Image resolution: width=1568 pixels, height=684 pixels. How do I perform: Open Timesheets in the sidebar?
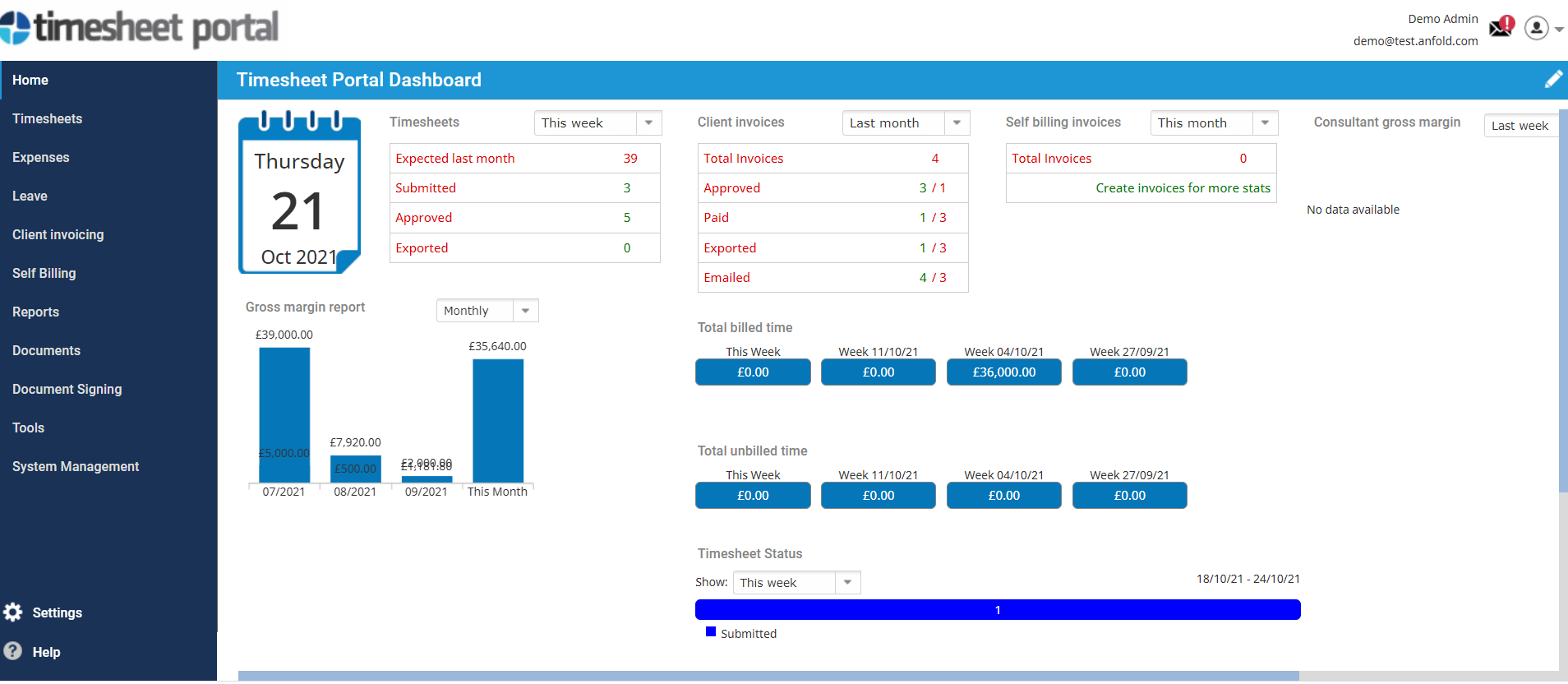pyautogui.click(x=108, y=118)
